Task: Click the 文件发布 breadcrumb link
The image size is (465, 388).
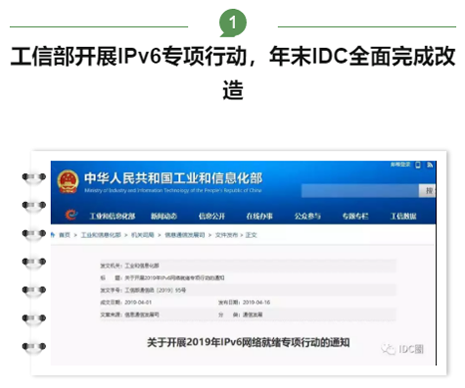Action: point(226,235)
